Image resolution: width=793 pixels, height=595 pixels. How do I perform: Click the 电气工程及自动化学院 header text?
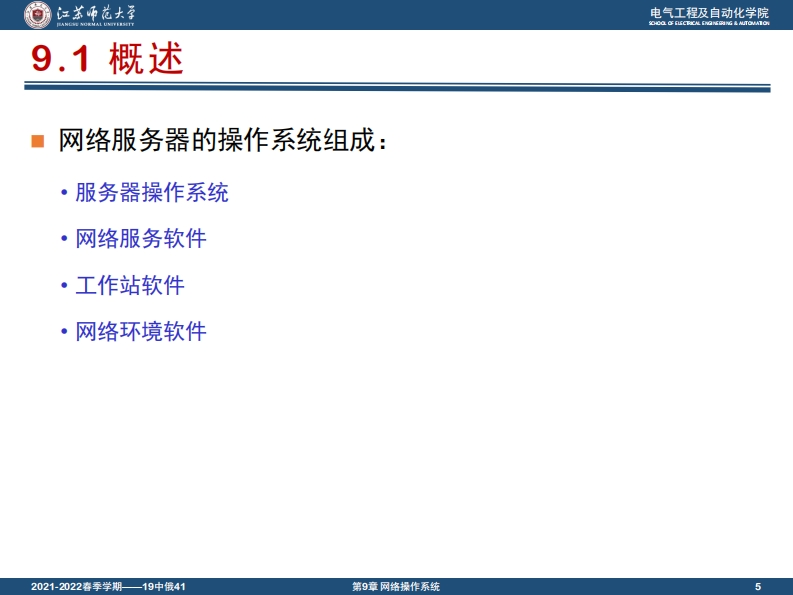point(709,11)
